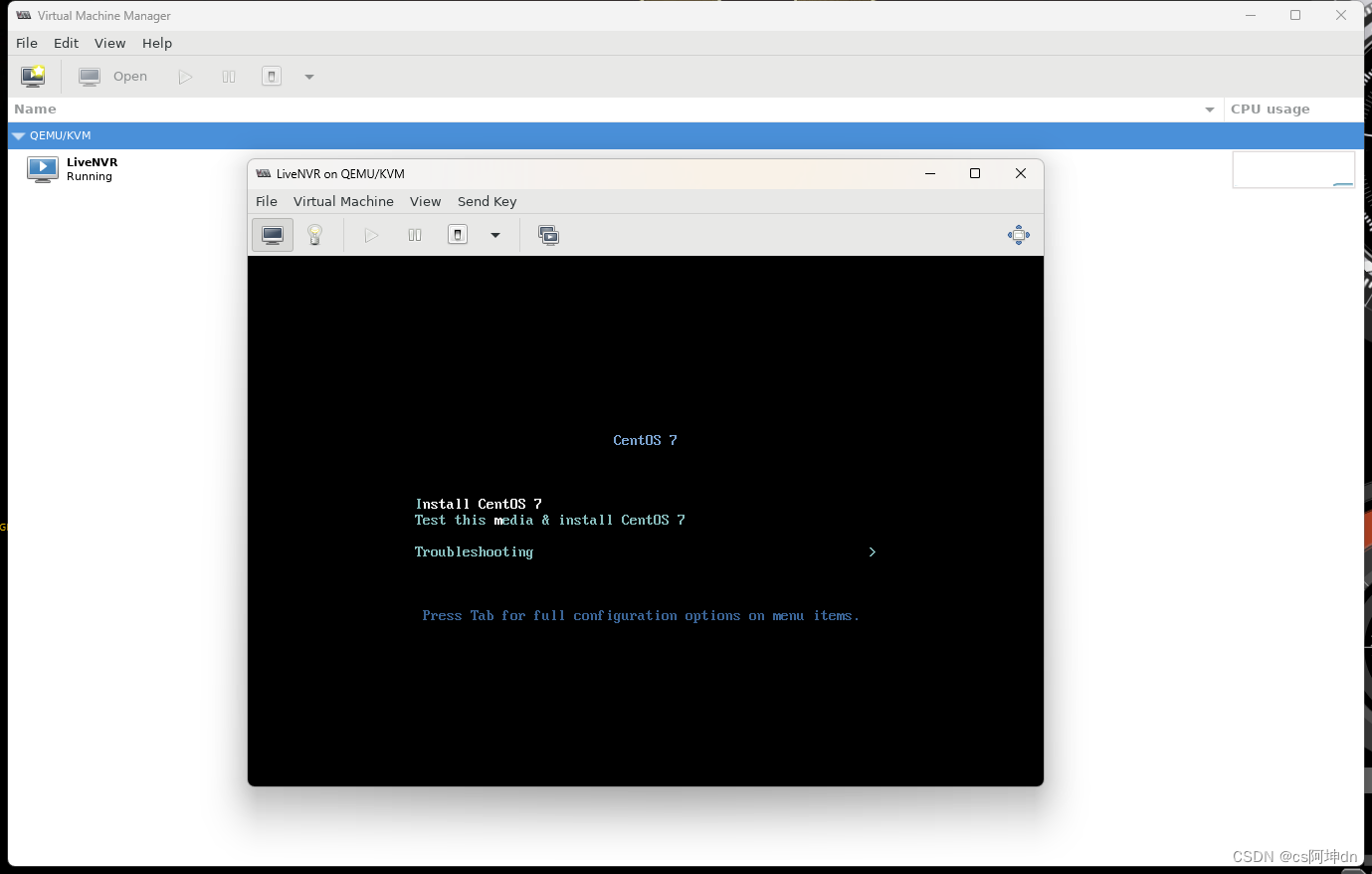Power on VM in LiveNVR toolbar
The height and width of the screenshot is (874, 1372).
371,235
